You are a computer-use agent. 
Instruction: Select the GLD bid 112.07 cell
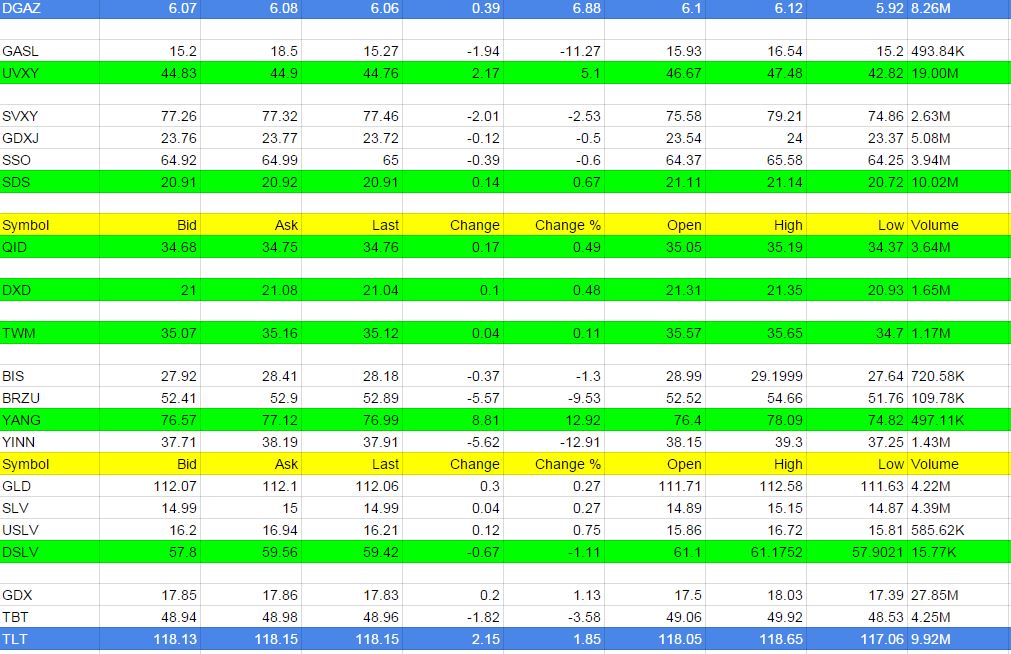click(x=150, y=486)
